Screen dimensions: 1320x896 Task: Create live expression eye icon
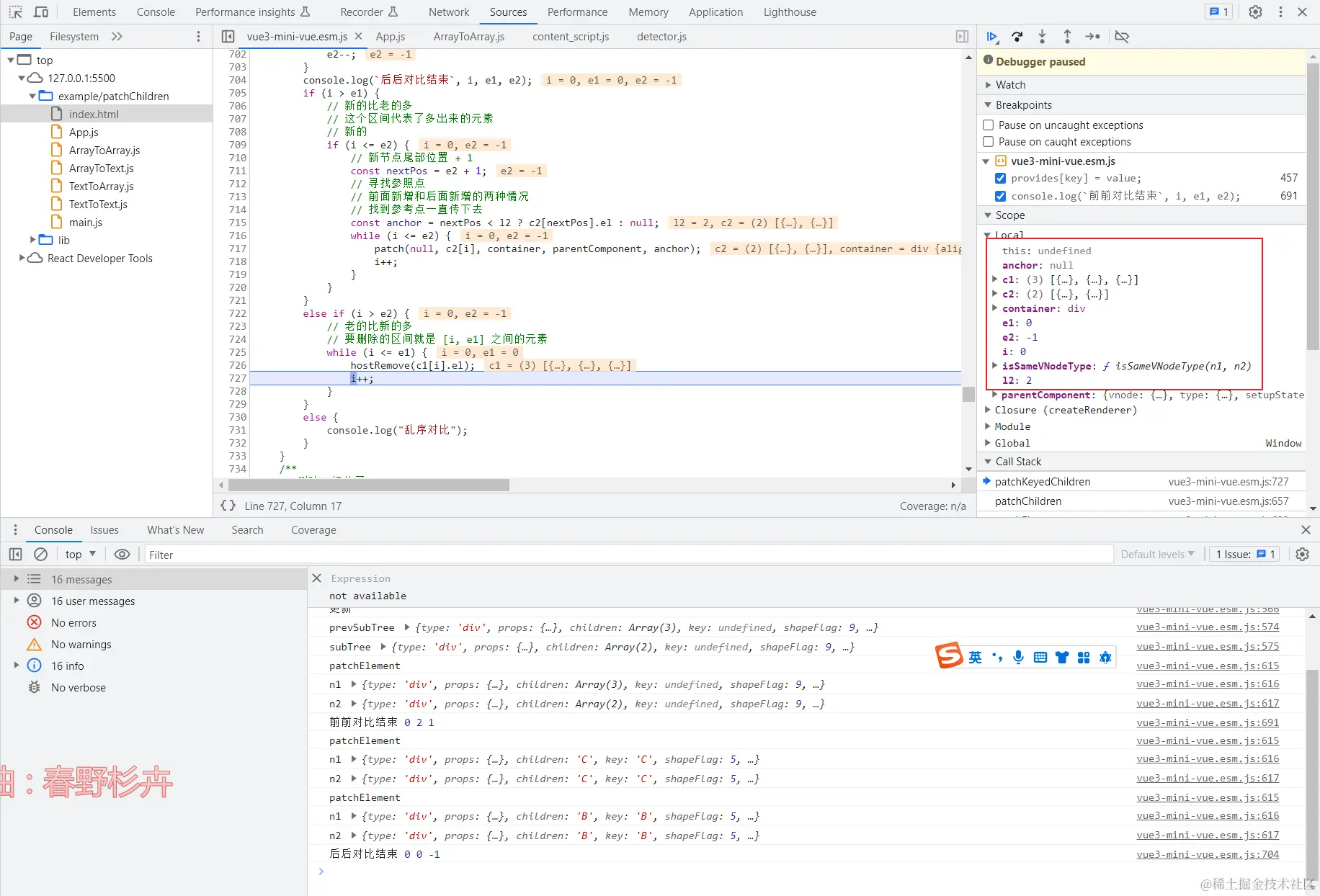pos(122,554)
